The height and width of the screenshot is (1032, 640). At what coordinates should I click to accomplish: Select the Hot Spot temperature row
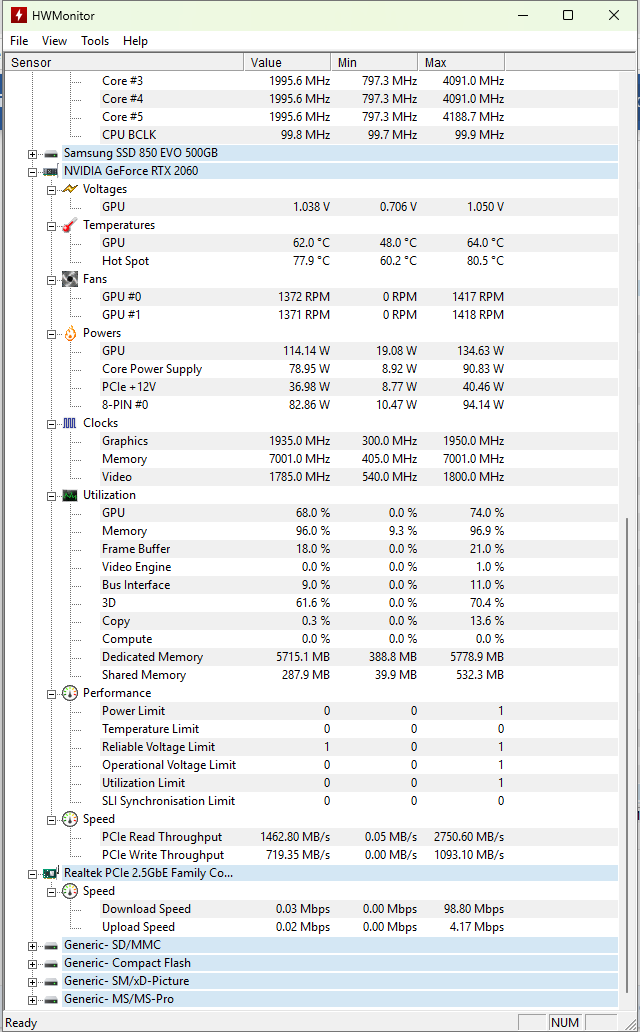point(126,261)
